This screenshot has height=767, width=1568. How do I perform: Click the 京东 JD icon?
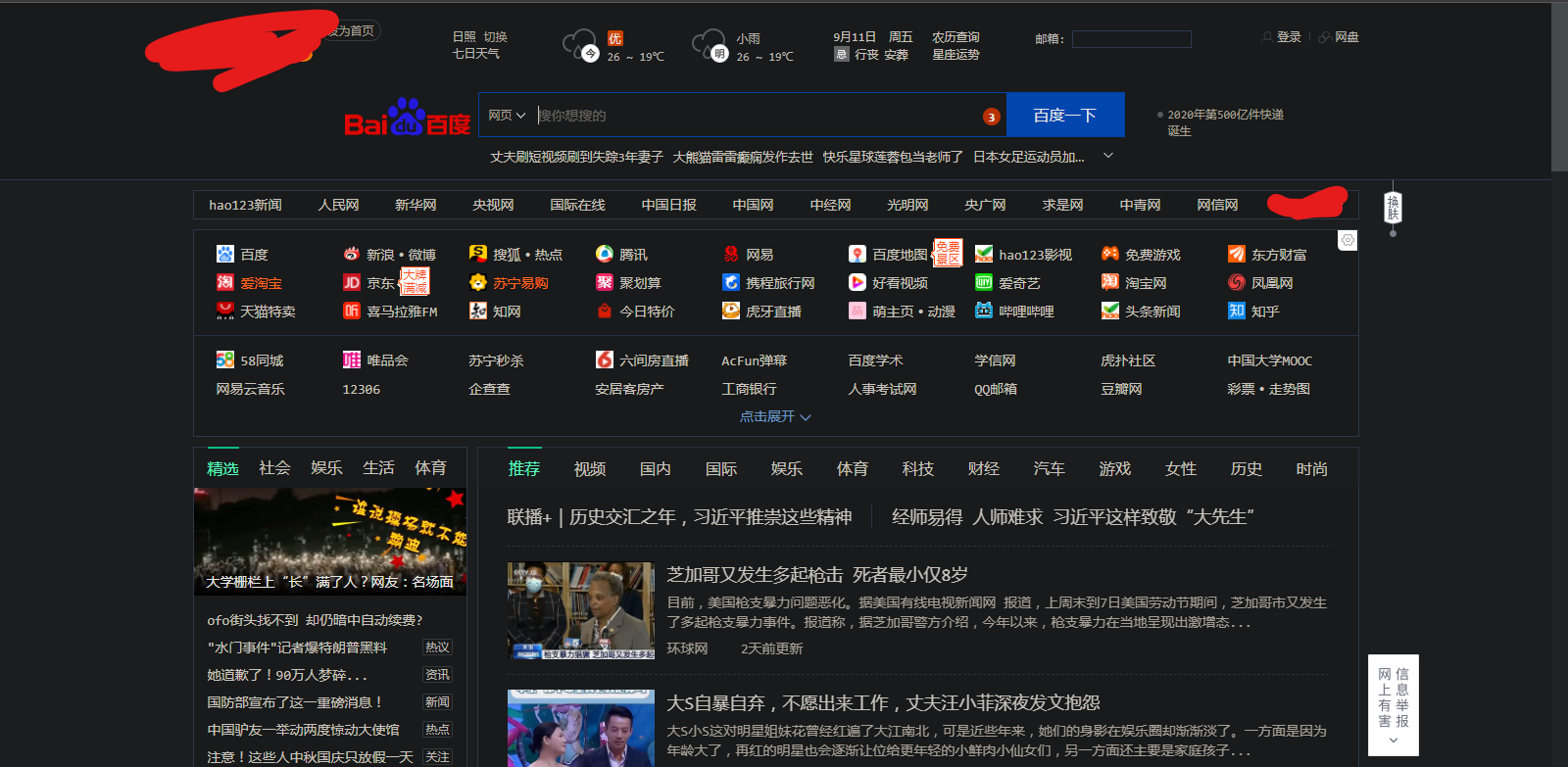[352, 282]
